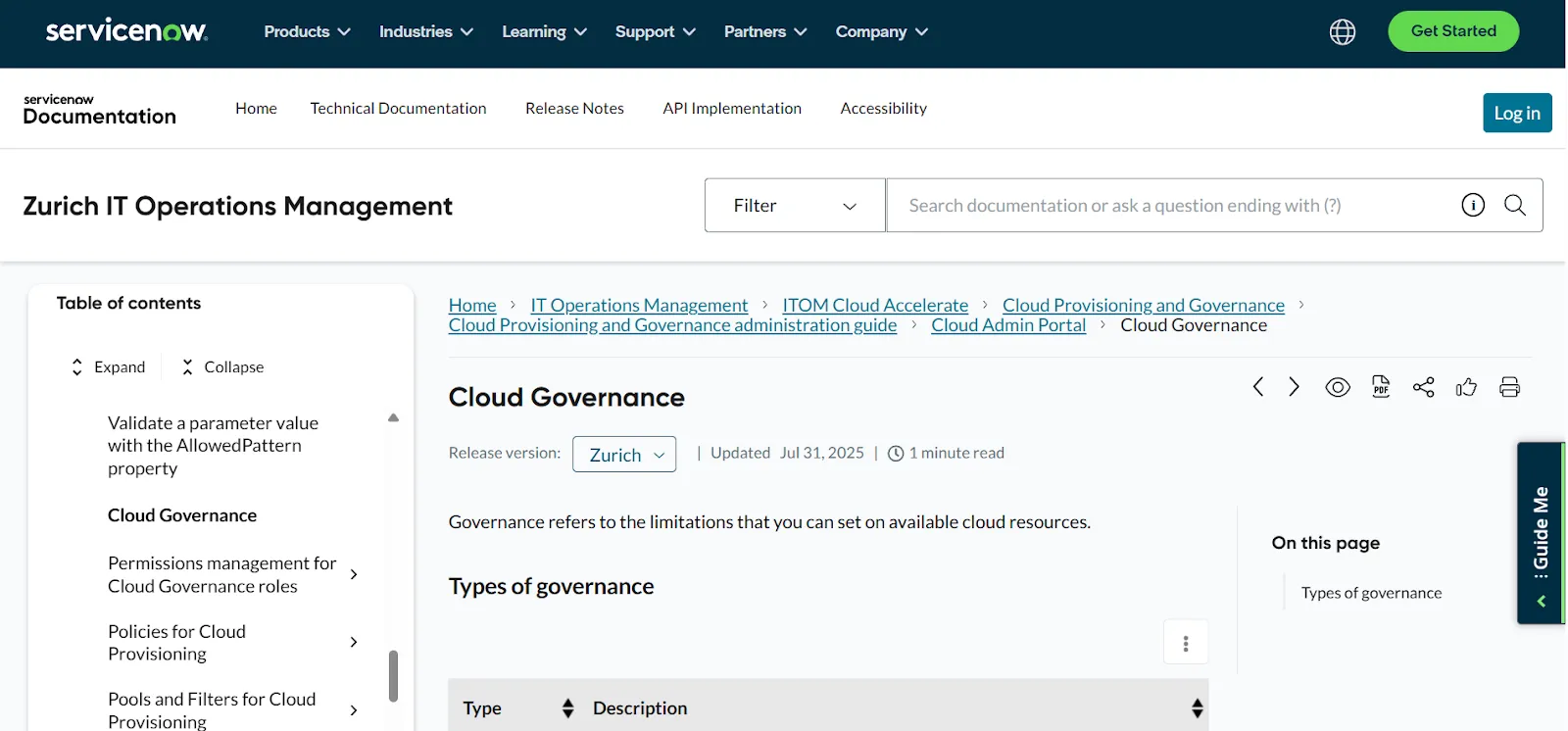Click IT Operations Management breadcrumb
1568x731 pixels.
pyautogui.click(x=639, y=305)
